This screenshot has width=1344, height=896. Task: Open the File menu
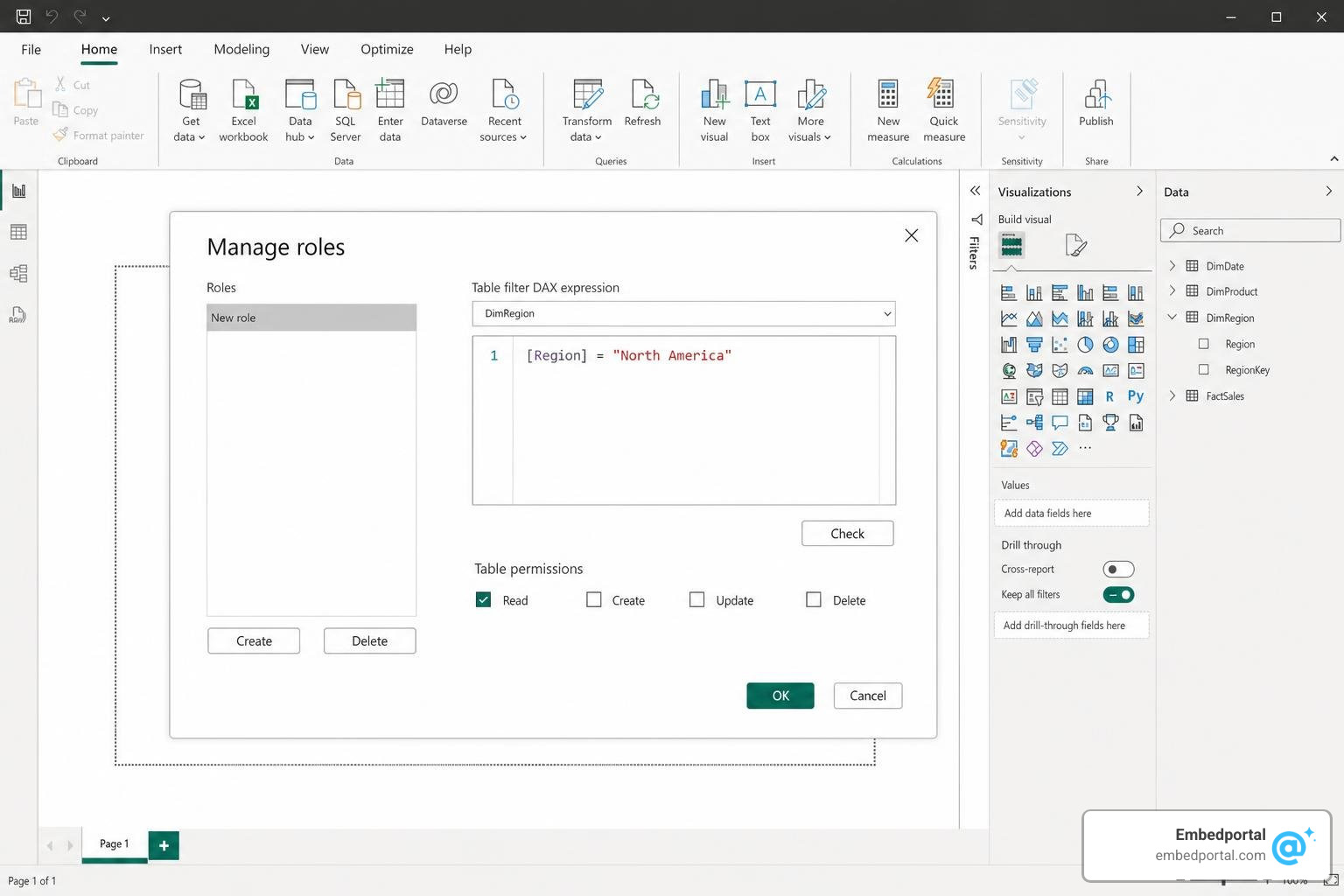pyautogui.click(x=31, y=49)
